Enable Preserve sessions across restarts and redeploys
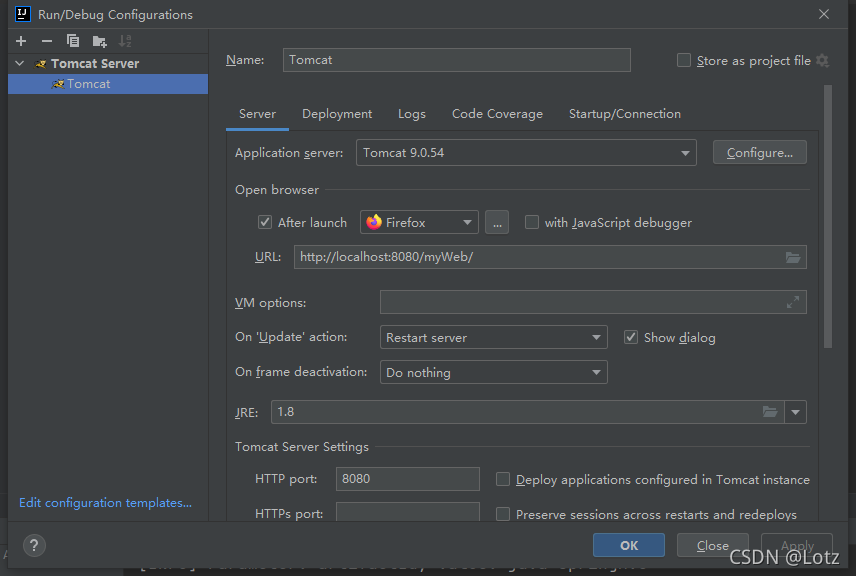 click(503, 514)
